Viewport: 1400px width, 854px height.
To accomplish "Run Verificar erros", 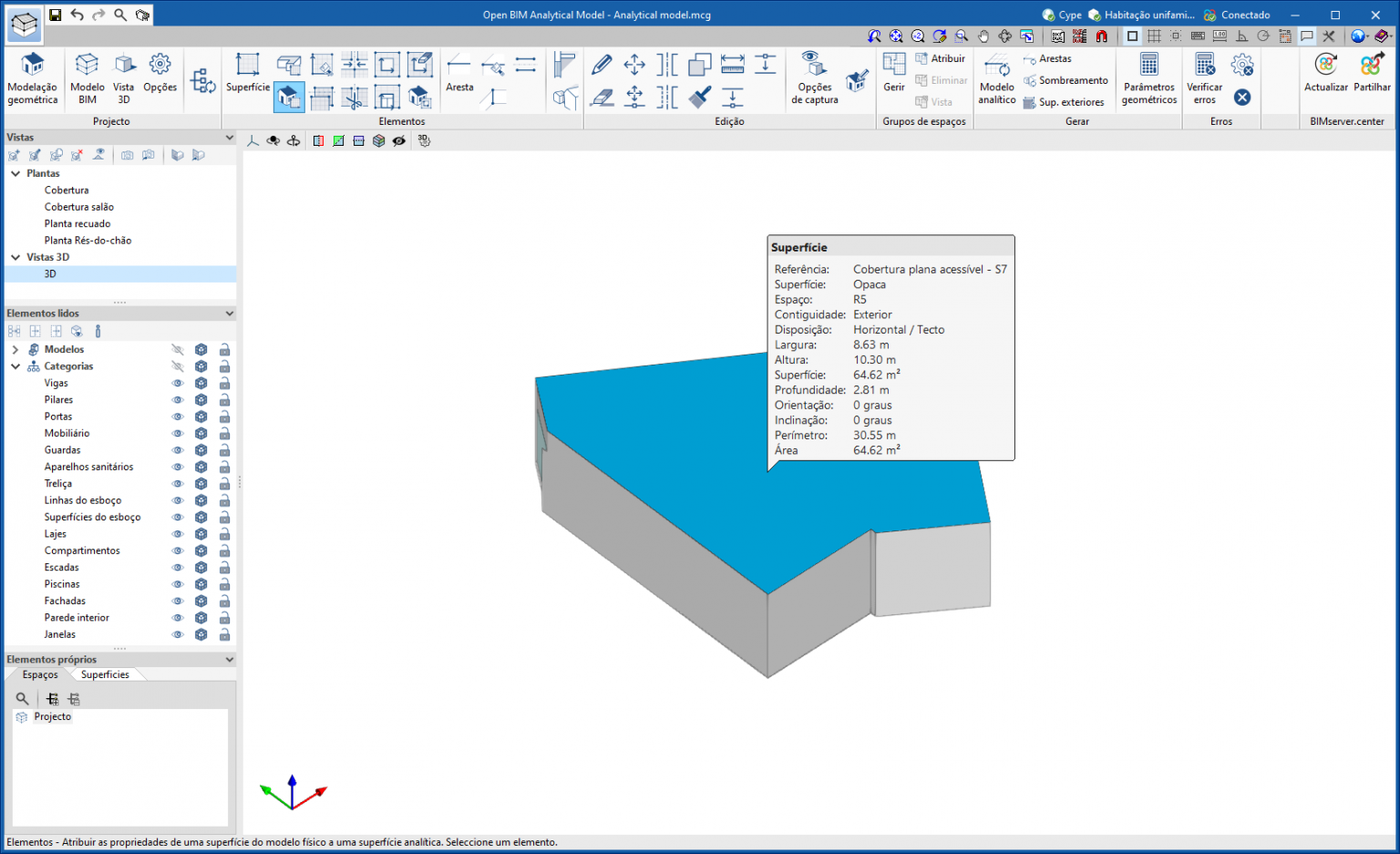I will click(1204, 79).
